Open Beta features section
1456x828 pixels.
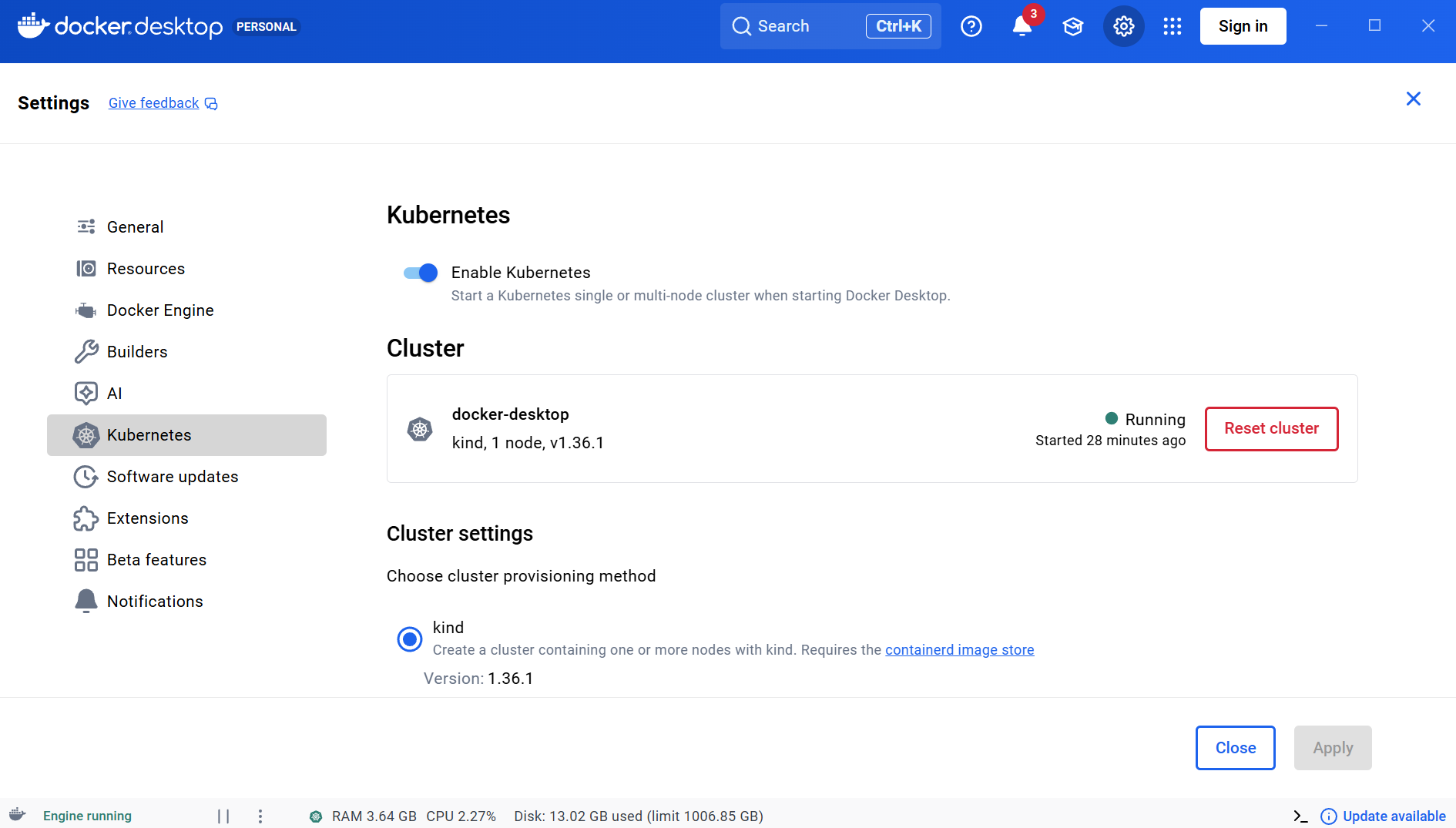[186, 560]
